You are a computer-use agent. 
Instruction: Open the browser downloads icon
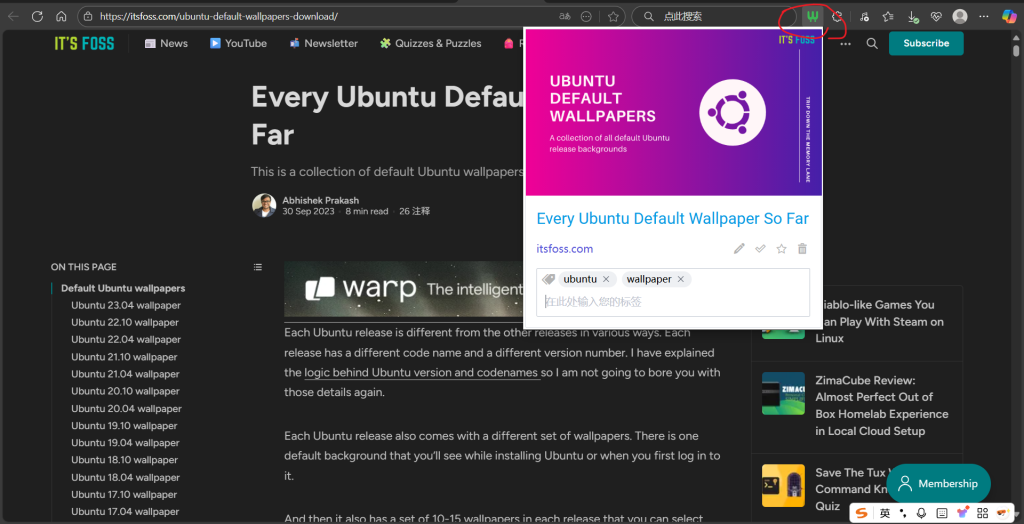click(912, 17)
